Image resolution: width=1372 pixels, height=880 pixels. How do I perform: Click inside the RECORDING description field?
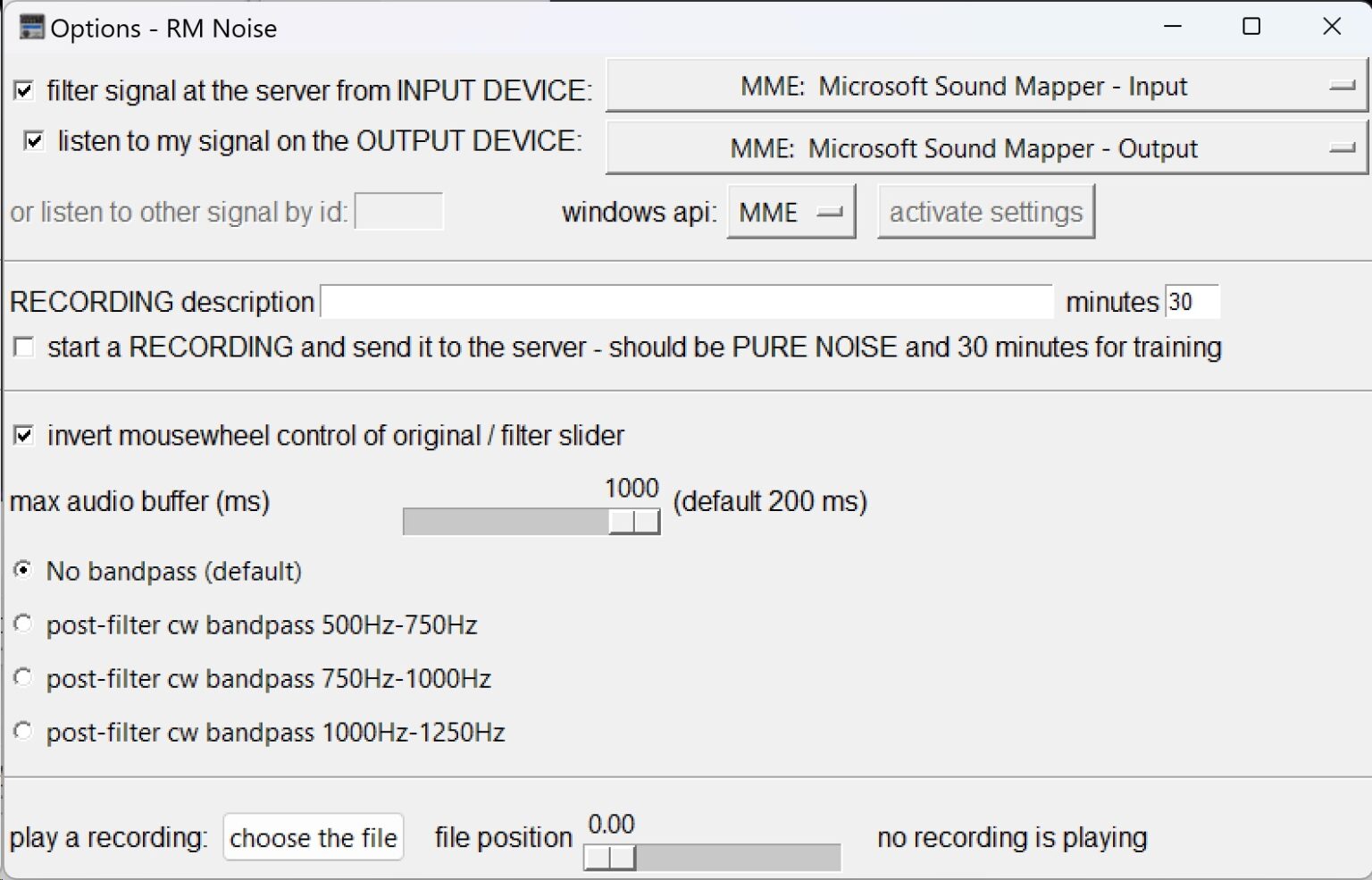[688, 301]
